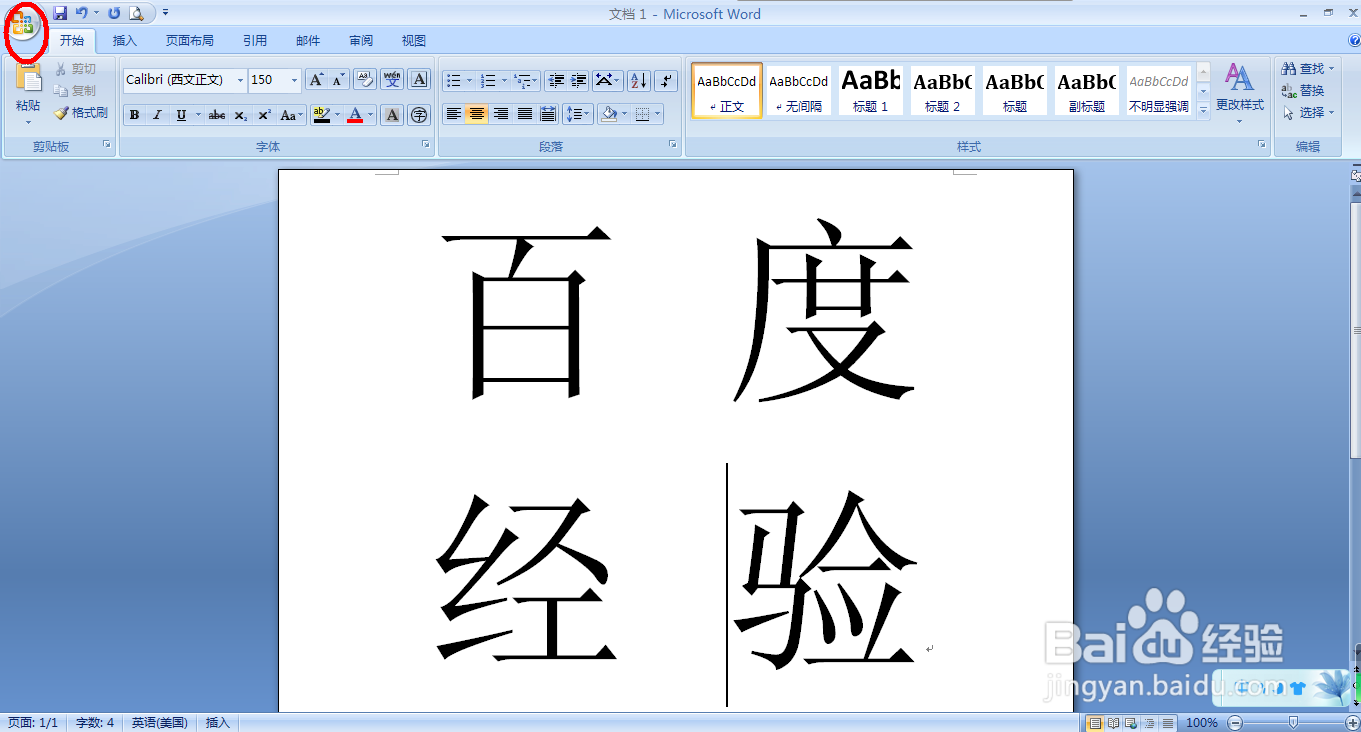Open line spacing options
This screenshot has height=732, width=1361.
578,114
